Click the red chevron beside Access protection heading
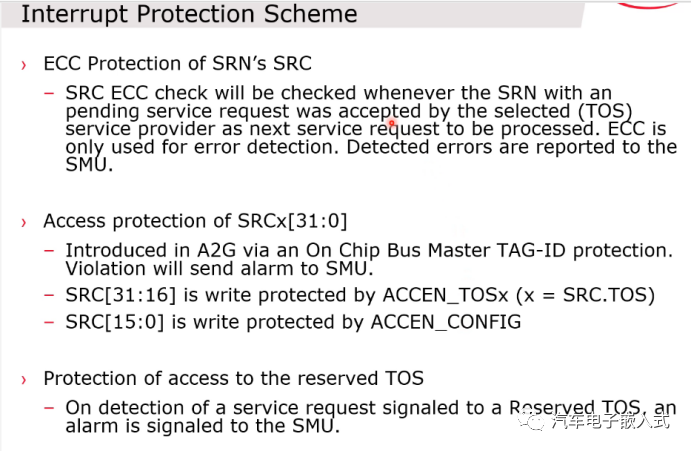692x451 pixels. [x=24, y=221]
